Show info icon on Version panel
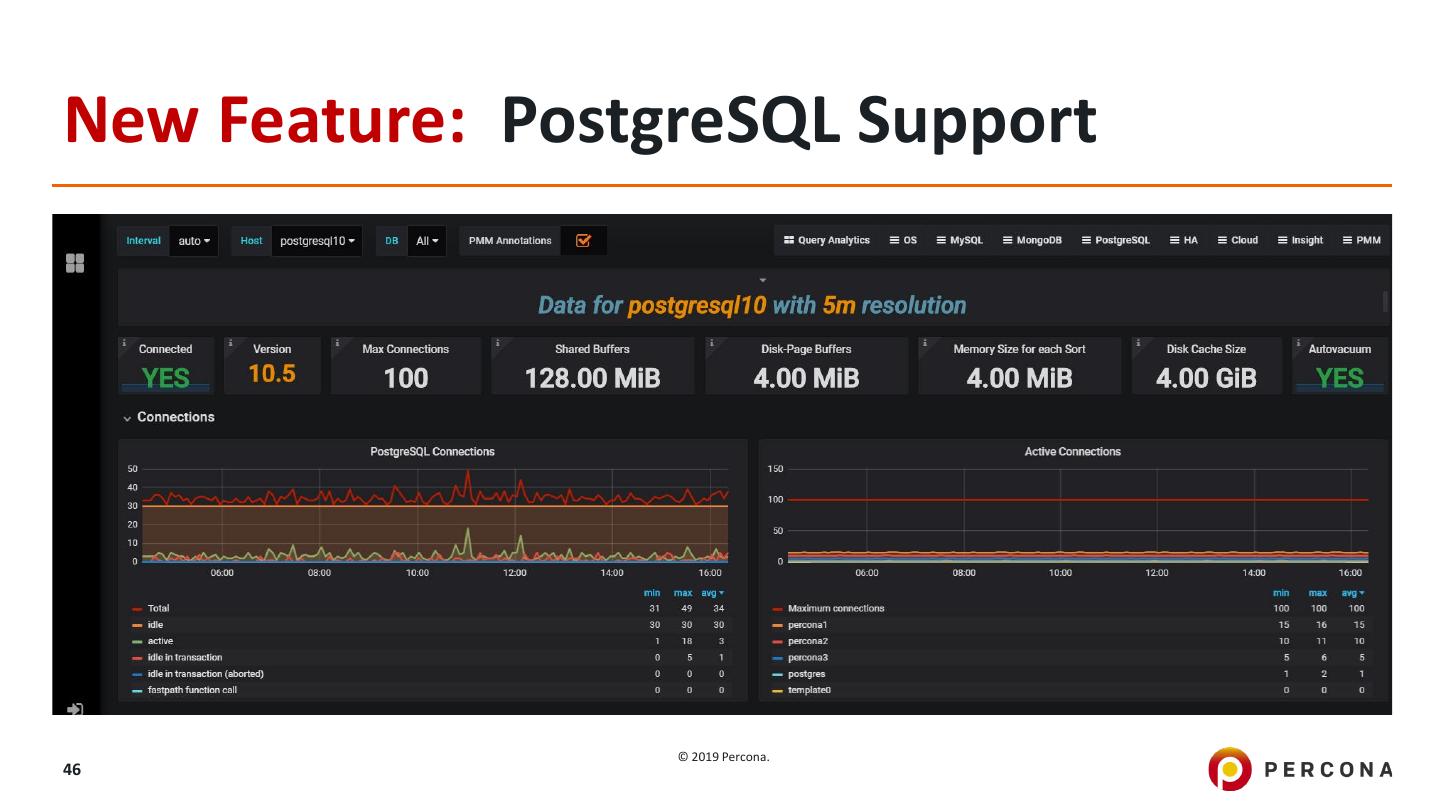Screen dimensions: 1440x810 (230, 343)
